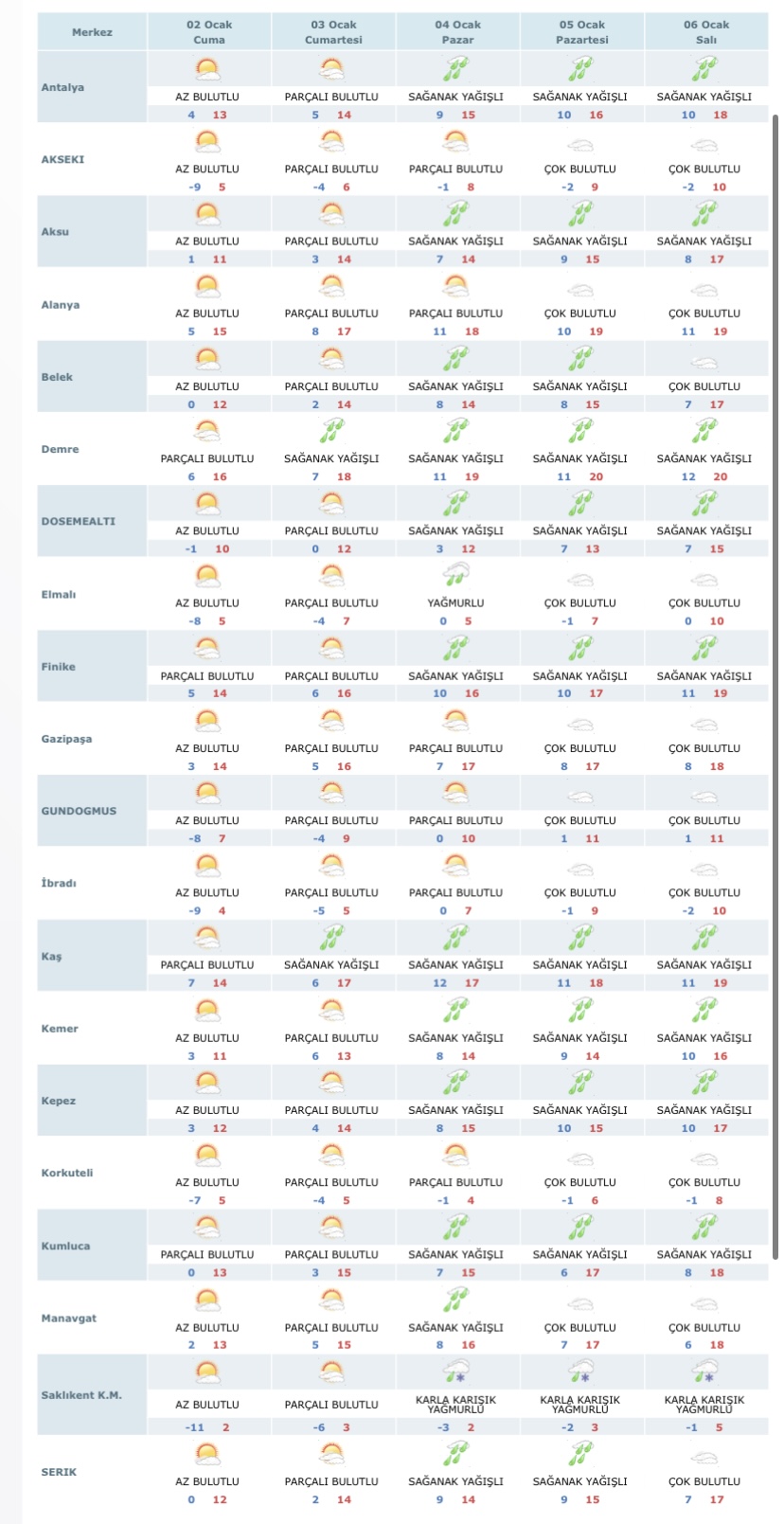Click Saklıkent K.M. 06 Ocak sleet icon

point(704,1372)
